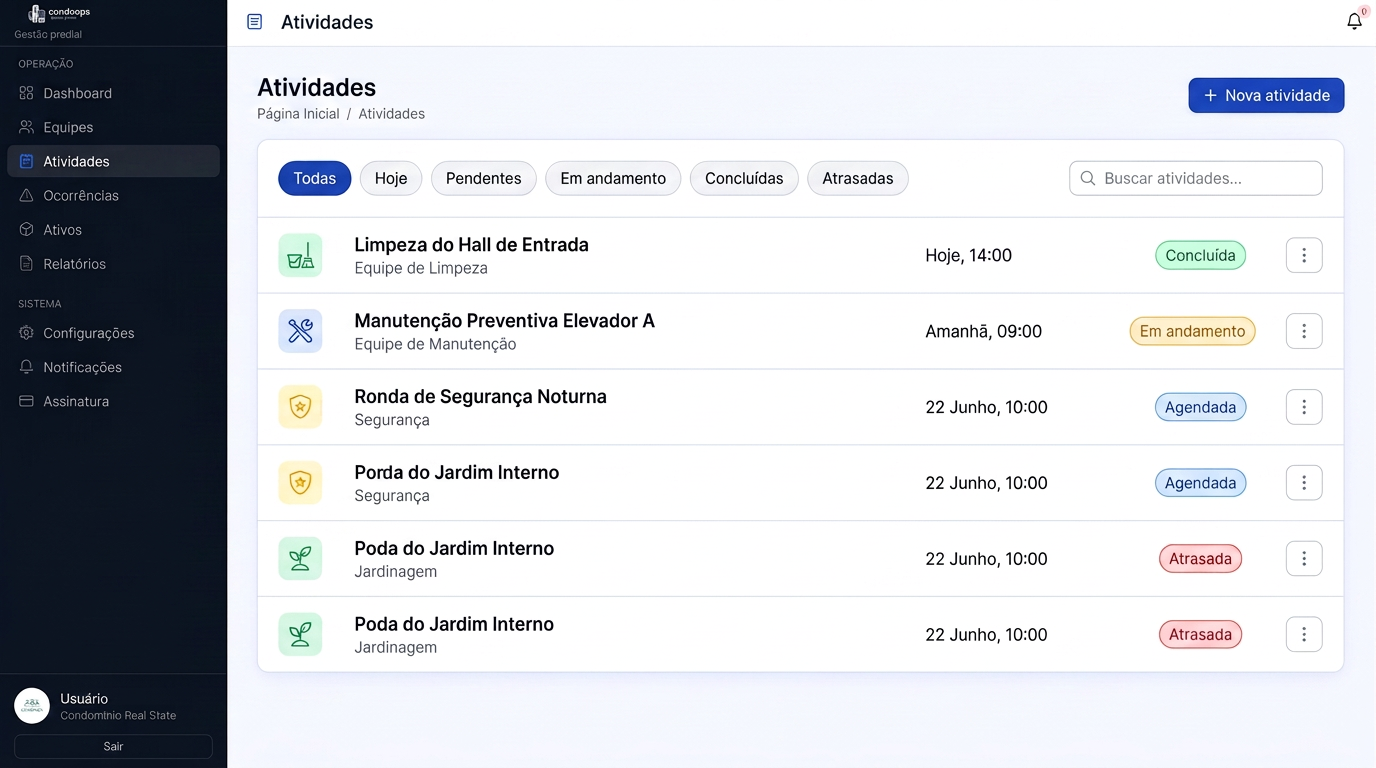The height and width of the screenshot is (768, 1376).
Task: Click the wrench icon for Manutenção Preventiva Elevador
Action: click(x=300, y=331)
